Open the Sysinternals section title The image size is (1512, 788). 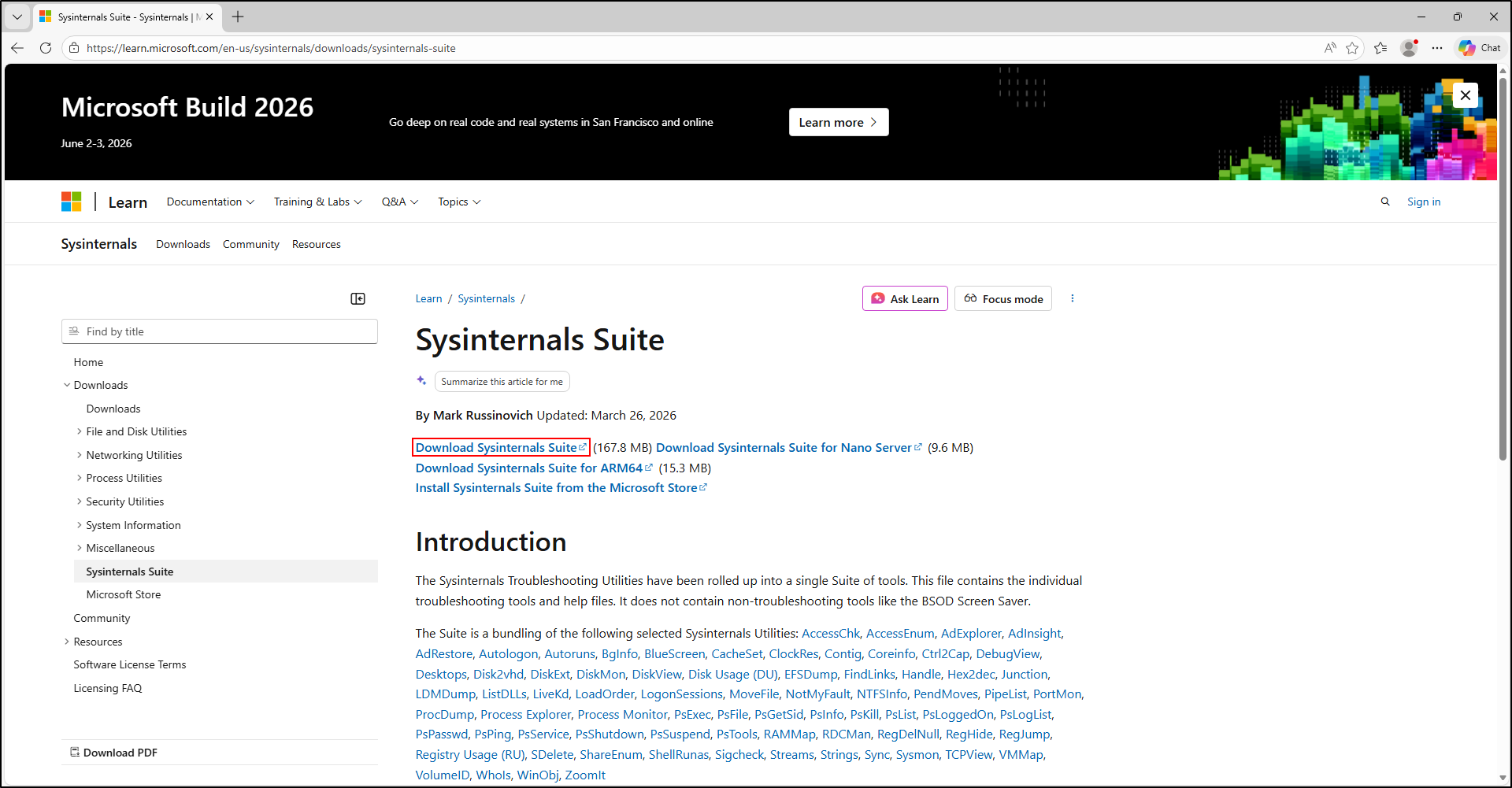(x=99, y=244)
